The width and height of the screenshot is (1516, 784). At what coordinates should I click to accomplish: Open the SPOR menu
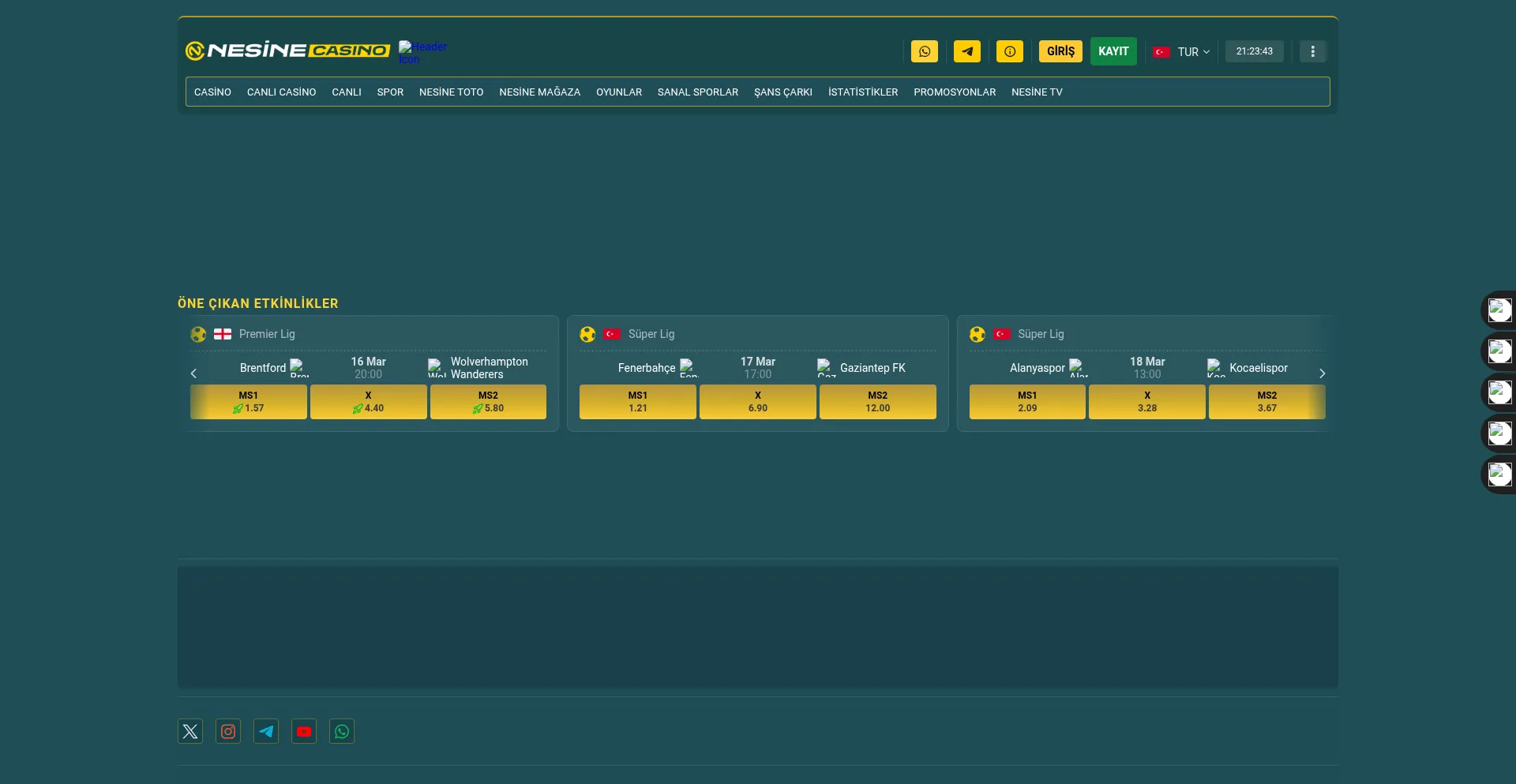[x=390, y=92]
